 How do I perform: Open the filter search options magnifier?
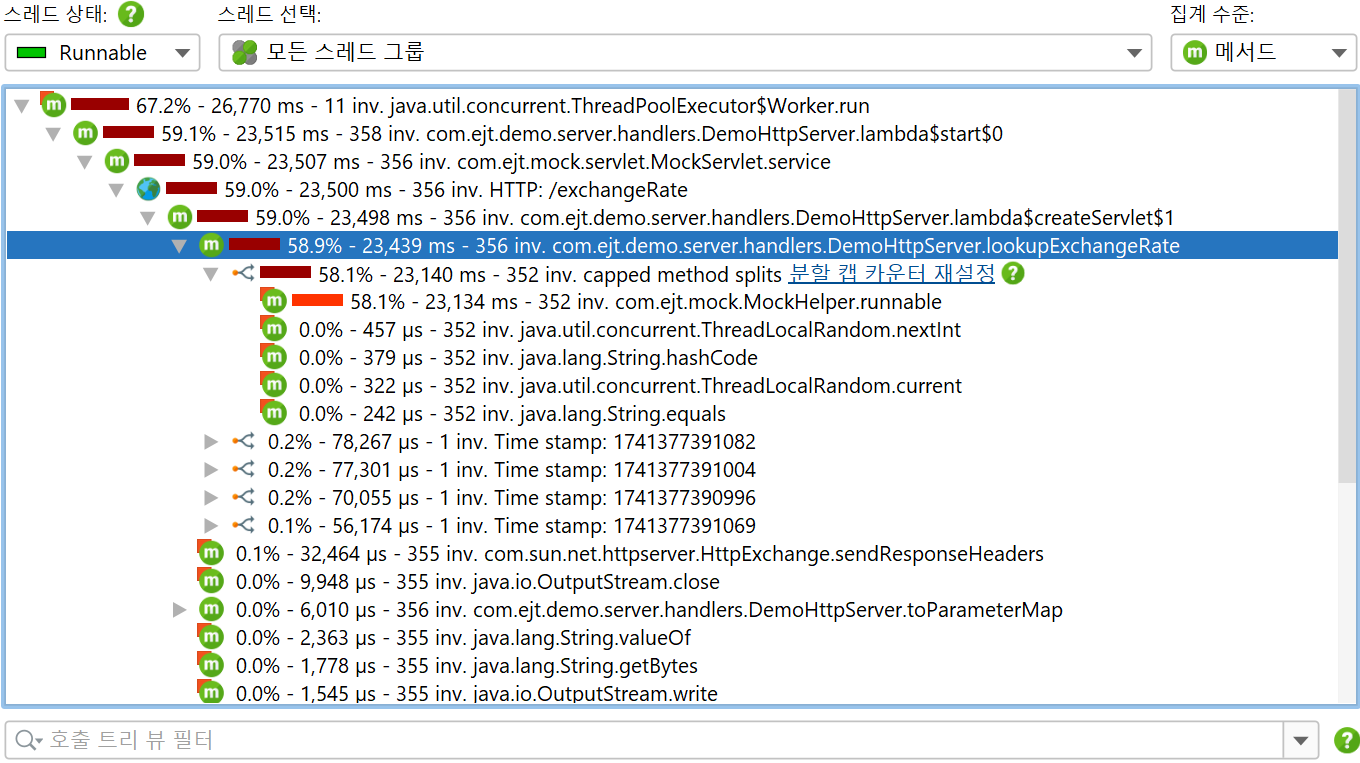[26, 741]
